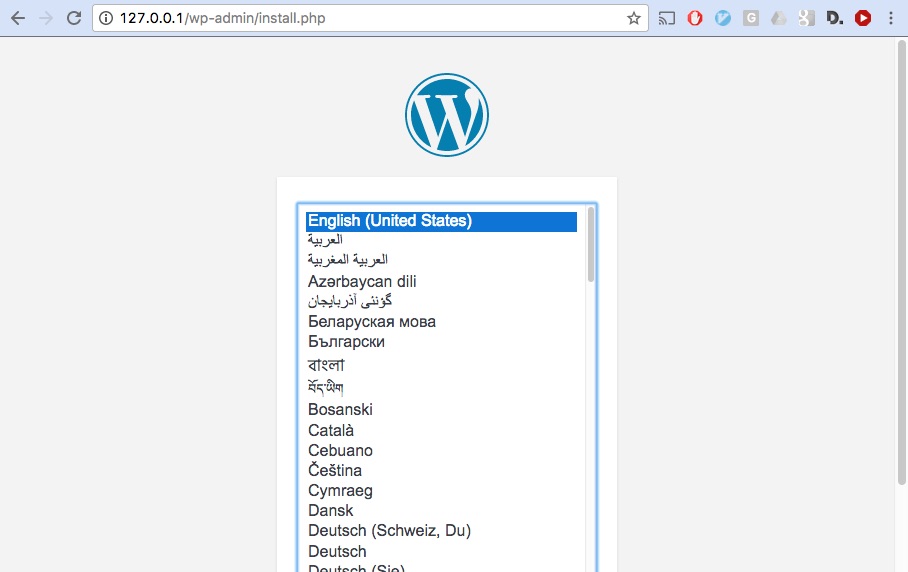The width and height of the screenshot is (908, 572).
Task: Click the address bar URL field
Action: coord(371,19)
